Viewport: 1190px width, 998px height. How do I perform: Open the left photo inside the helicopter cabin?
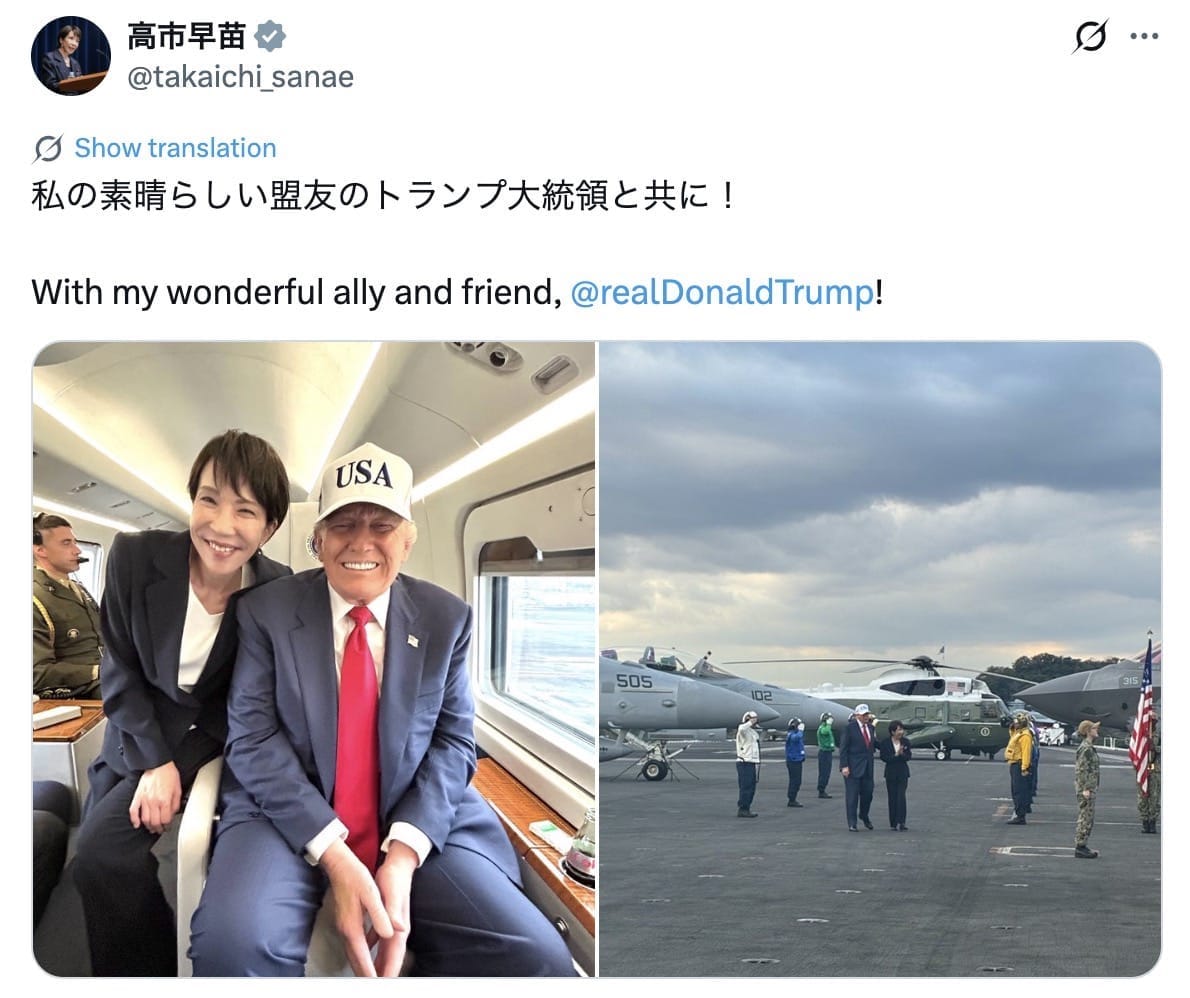[x=314, y=659]
